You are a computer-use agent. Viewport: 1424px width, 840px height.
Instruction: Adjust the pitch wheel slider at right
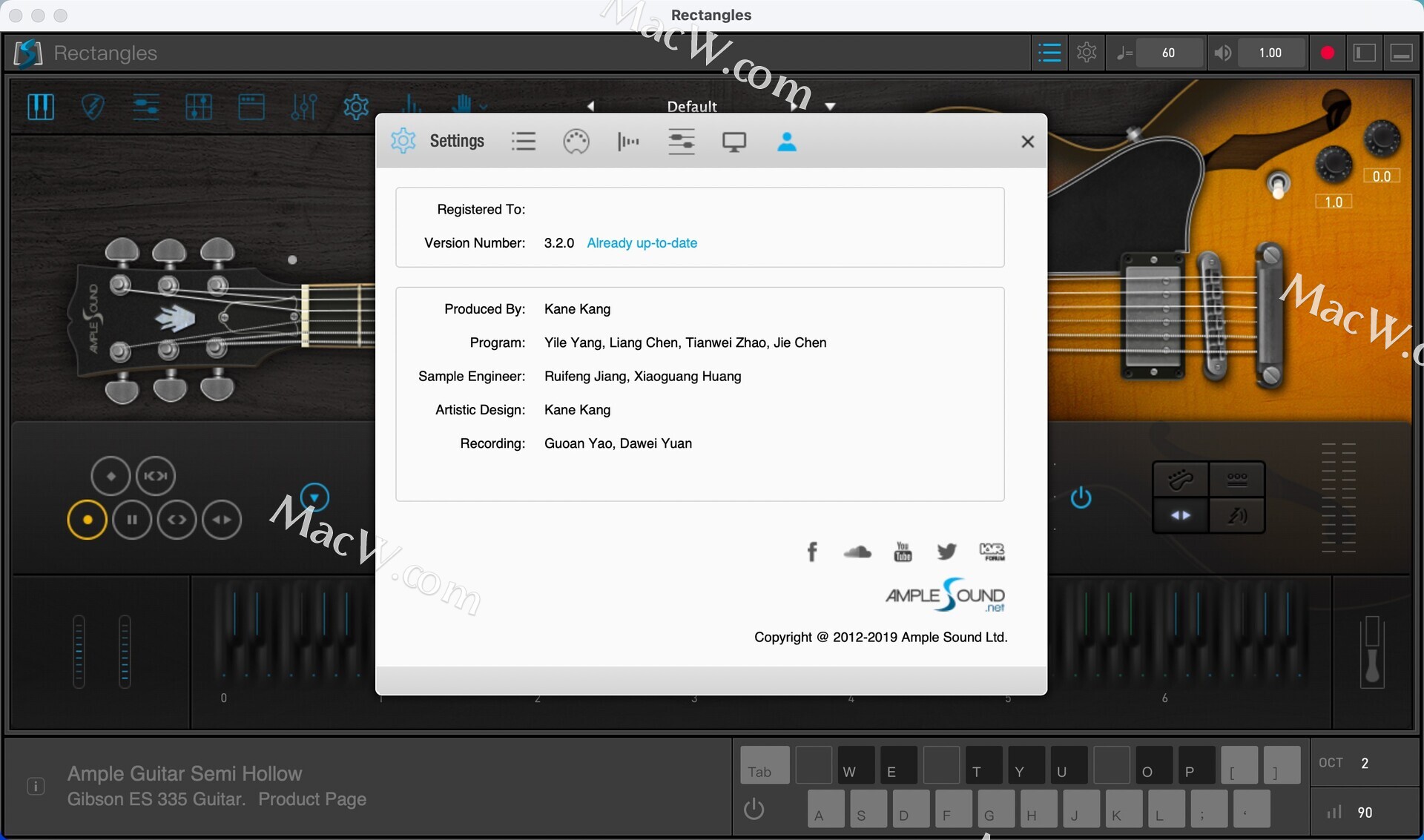pos(1373,652)
